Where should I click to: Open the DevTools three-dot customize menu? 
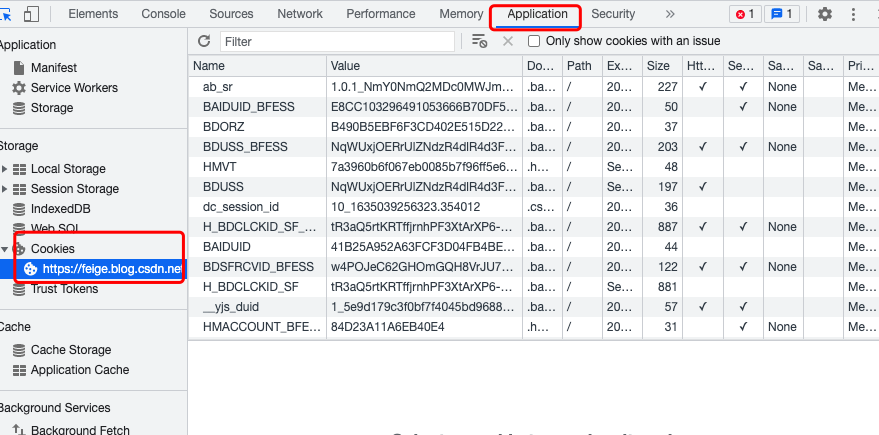click(853, 14)
